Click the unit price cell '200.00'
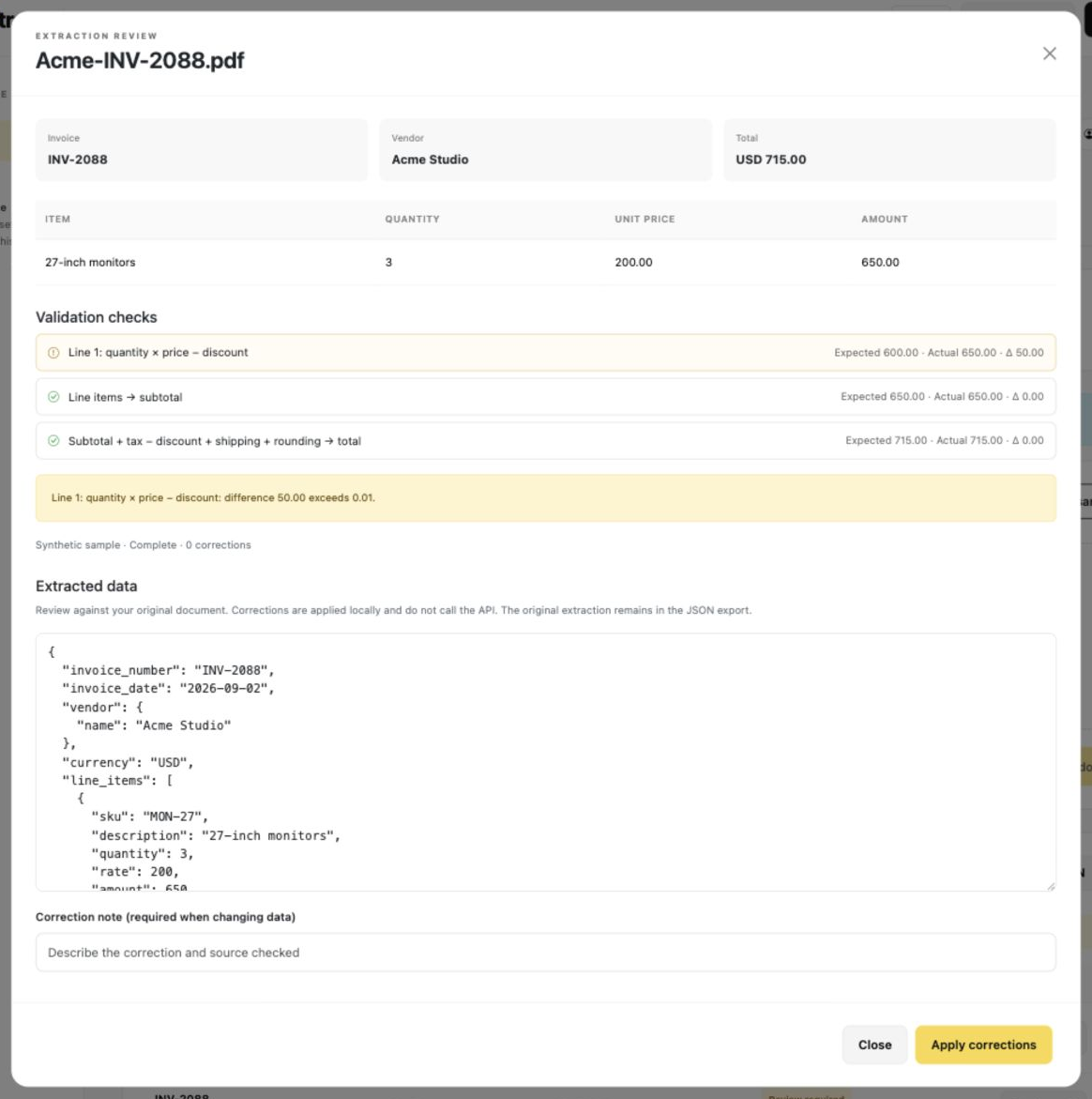Screen dimensions: 1092x1099 tap(633, 262)
